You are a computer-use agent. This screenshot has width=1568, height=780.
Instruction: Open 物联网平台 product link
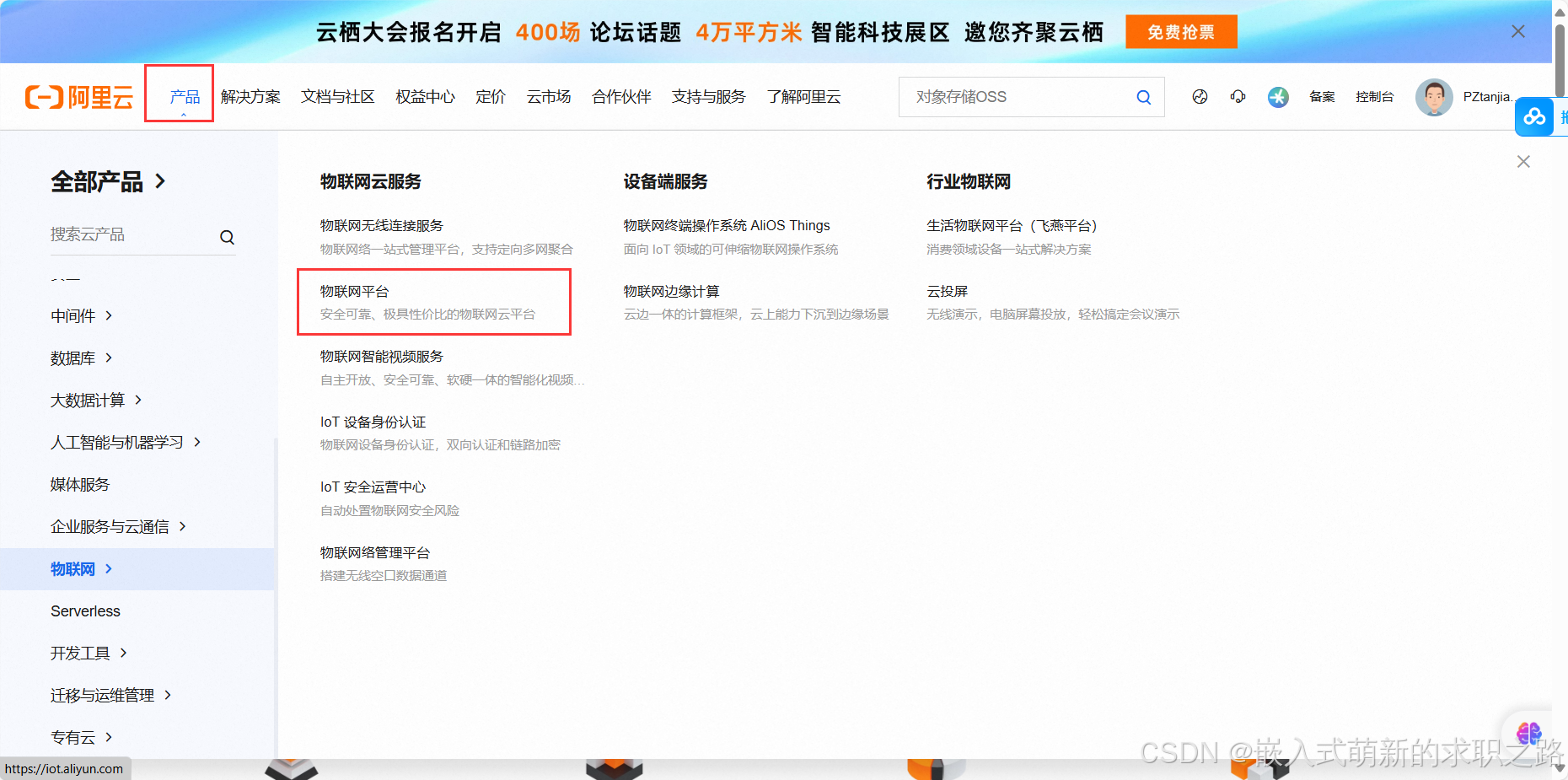tap(355, 291)
